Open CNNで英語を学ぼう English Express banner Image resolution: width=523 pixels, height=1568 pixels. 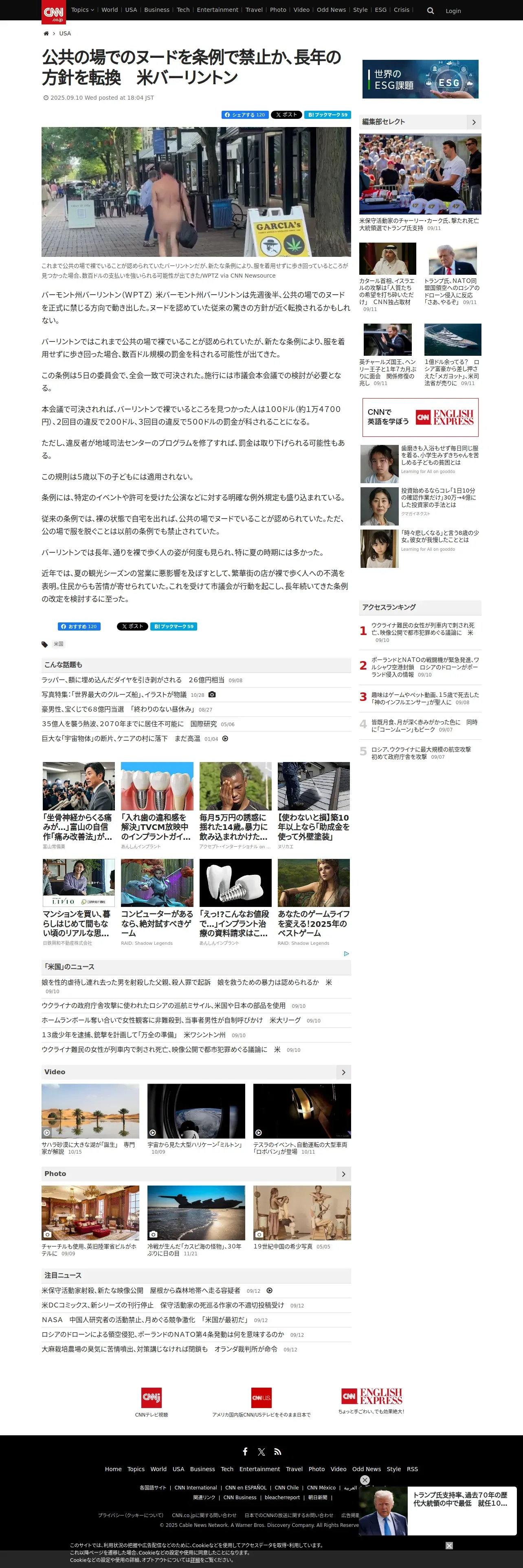[x=420, y=418]
